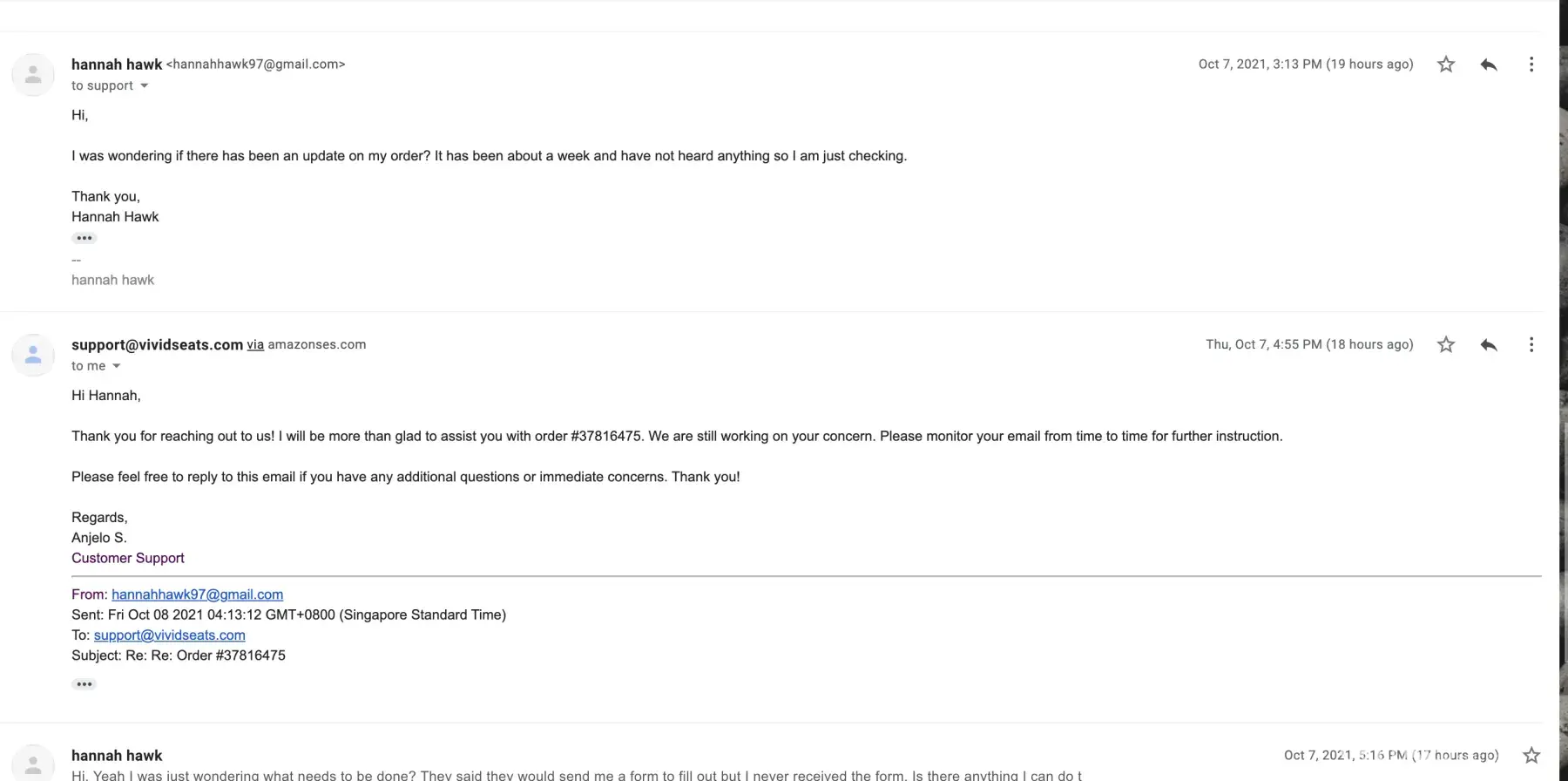
Task: Click the "via" link beside amazonses.com
Action: coord(255,345)
